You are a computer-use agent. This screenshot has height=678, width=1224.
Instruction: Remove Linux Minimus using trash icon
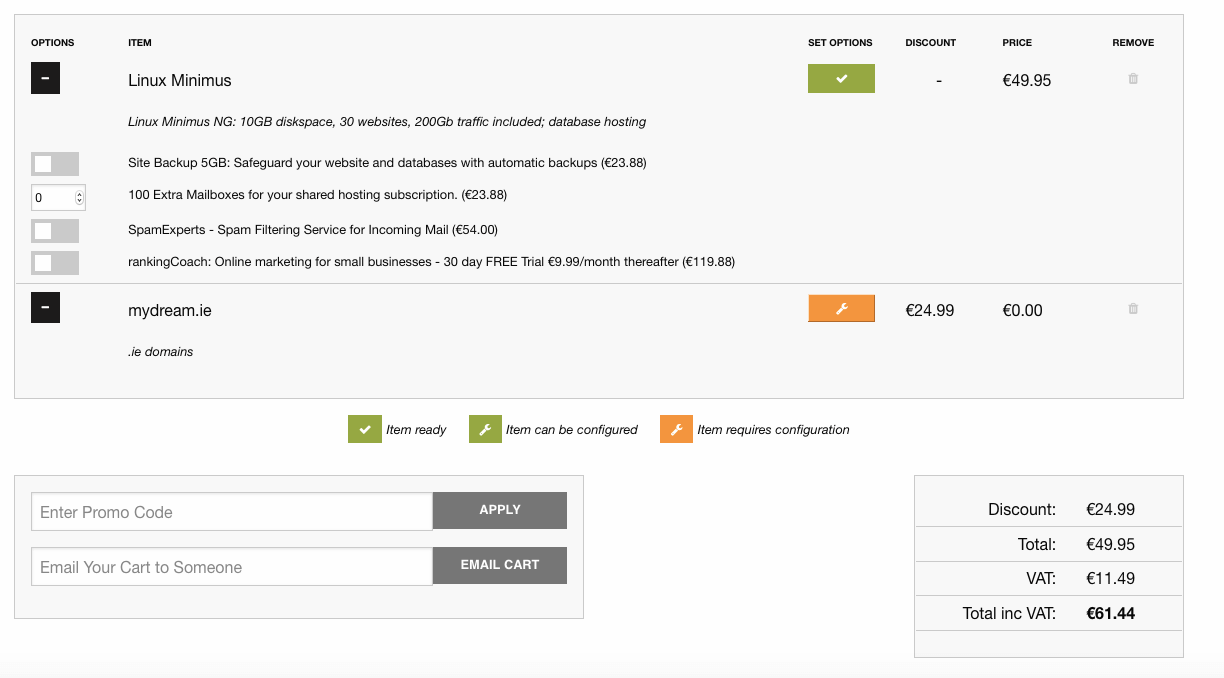click(x=1133, y=79)
